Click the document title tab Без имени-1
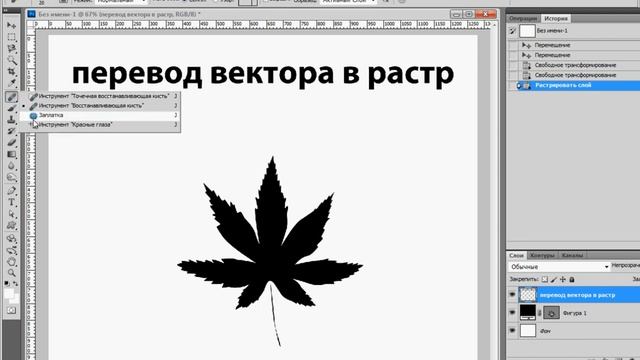The image size is (640, 360). tap(119, 14)
